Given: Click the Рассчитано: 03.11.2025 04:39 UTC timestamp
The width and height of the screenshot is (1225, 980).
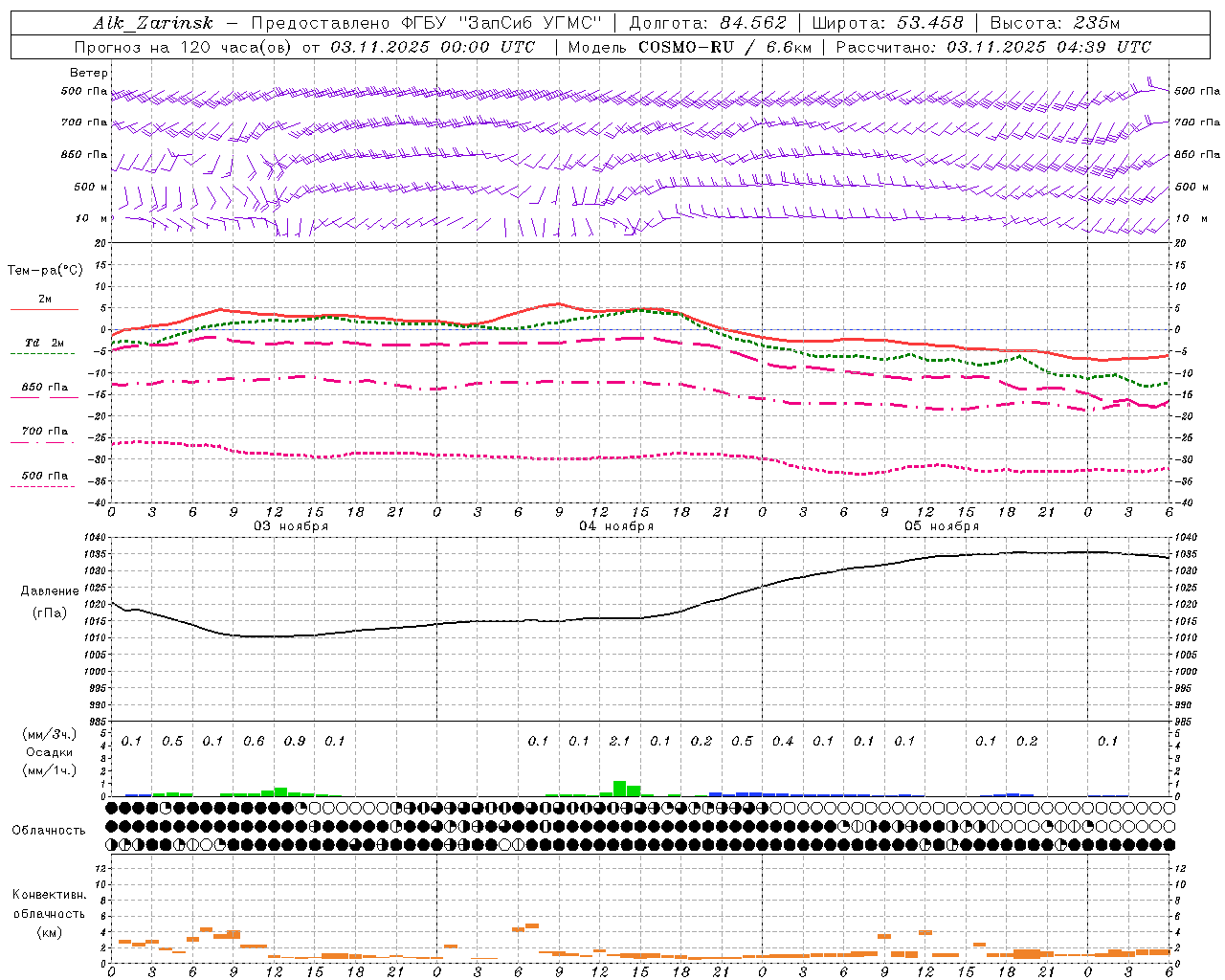Looking at the screenshot, I should click(993, 47).
